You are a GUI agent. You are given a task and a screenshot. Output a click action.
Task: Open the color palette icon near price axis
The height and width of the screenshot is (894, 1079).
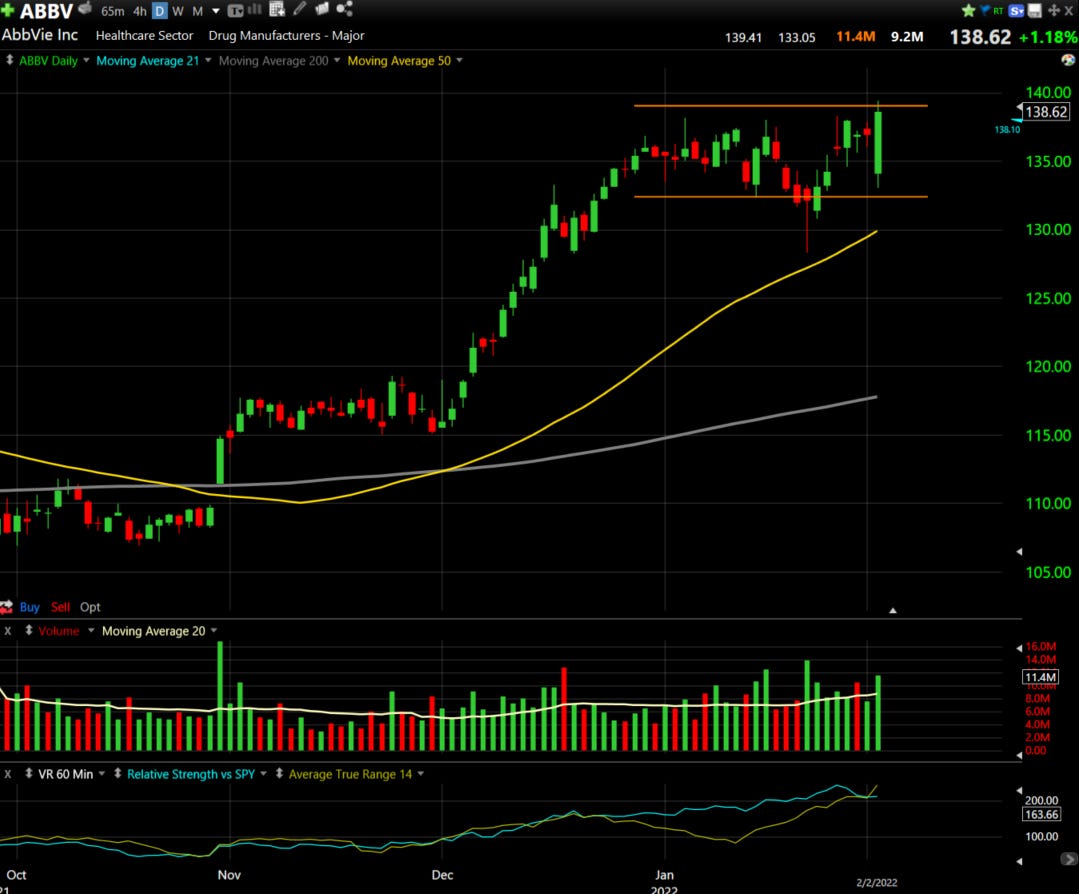[1068, 60]
